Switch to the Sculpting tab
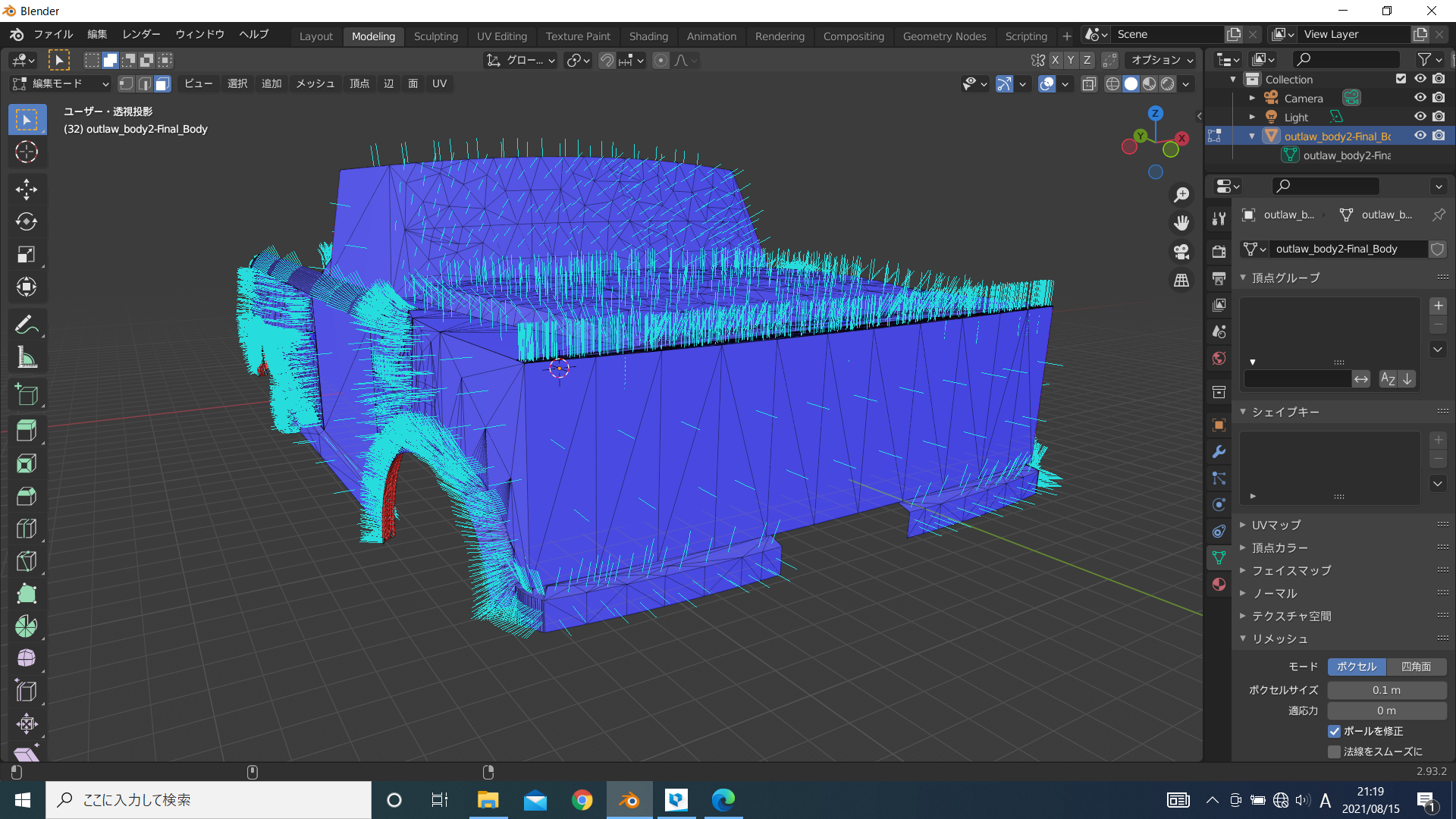 (434, 34)
